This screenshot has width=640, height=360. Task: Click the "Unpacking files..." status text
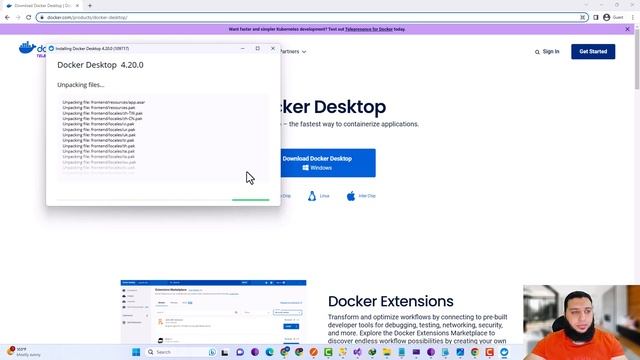pyautogui.click(x=80, y=85)
